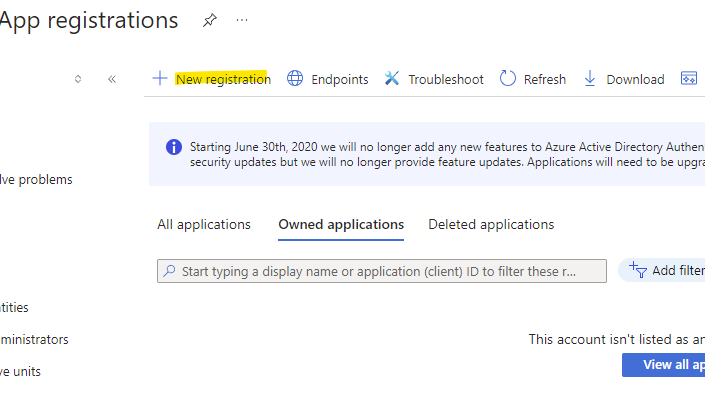Click the Endpoints globe icon
Screen dimensions: 705x397
click(295, 78)
